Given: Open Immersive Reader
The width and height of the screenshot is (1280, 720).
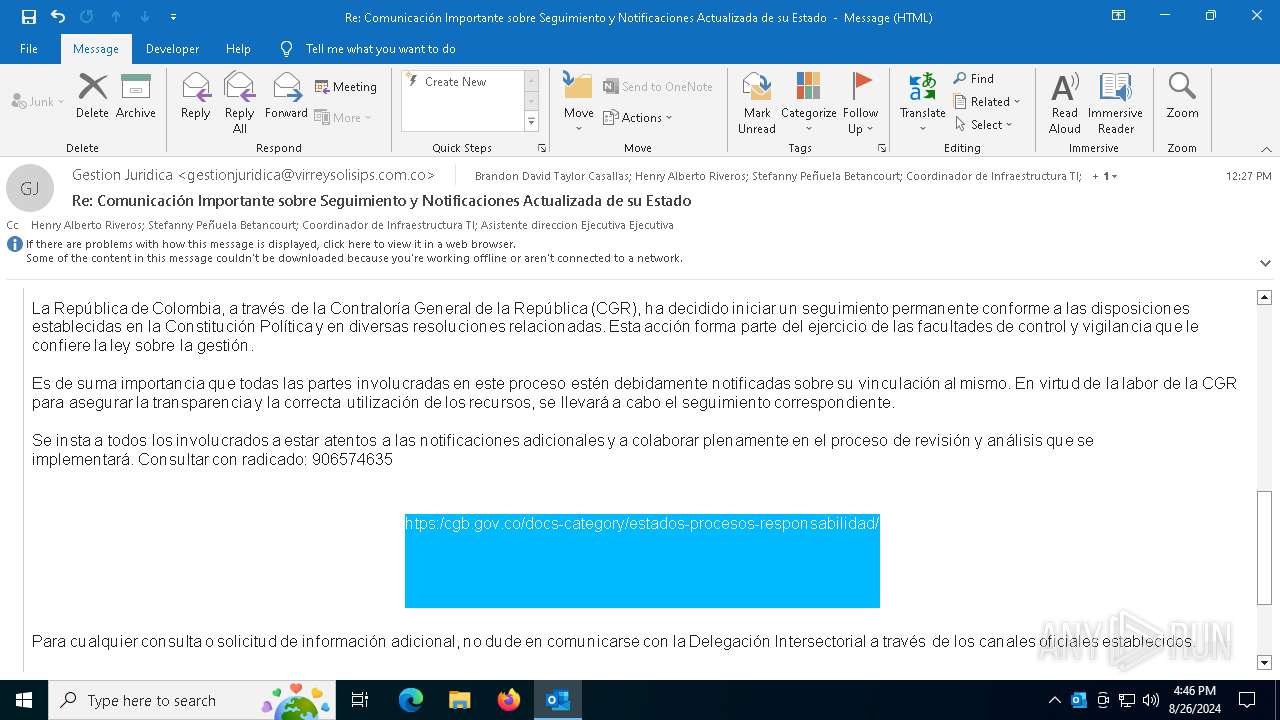Looking at the screenshot, I should pyautogui.click(x=1115, y=103).
